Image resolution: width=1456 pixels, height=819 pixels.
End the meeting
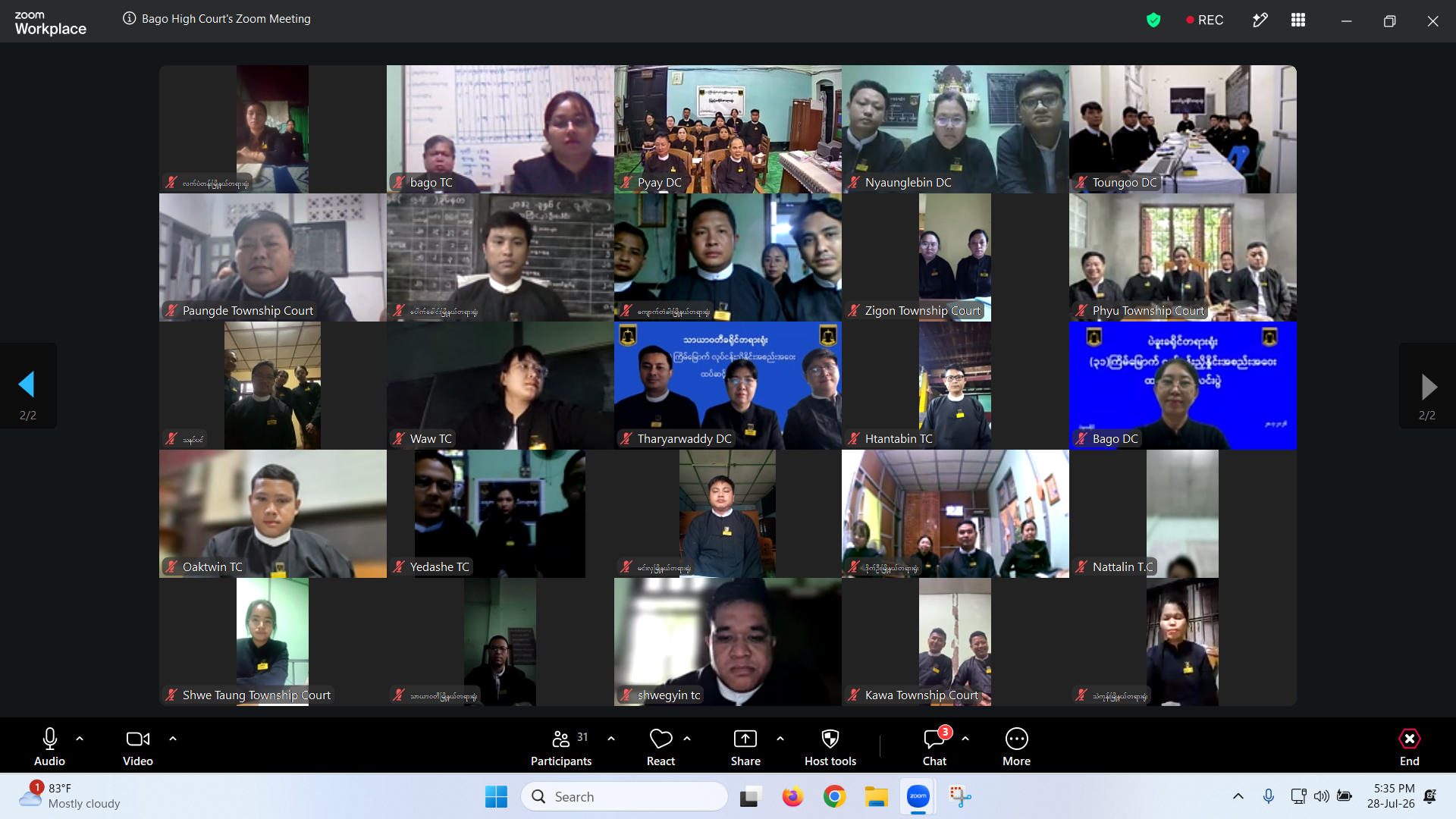(1409, 747)
